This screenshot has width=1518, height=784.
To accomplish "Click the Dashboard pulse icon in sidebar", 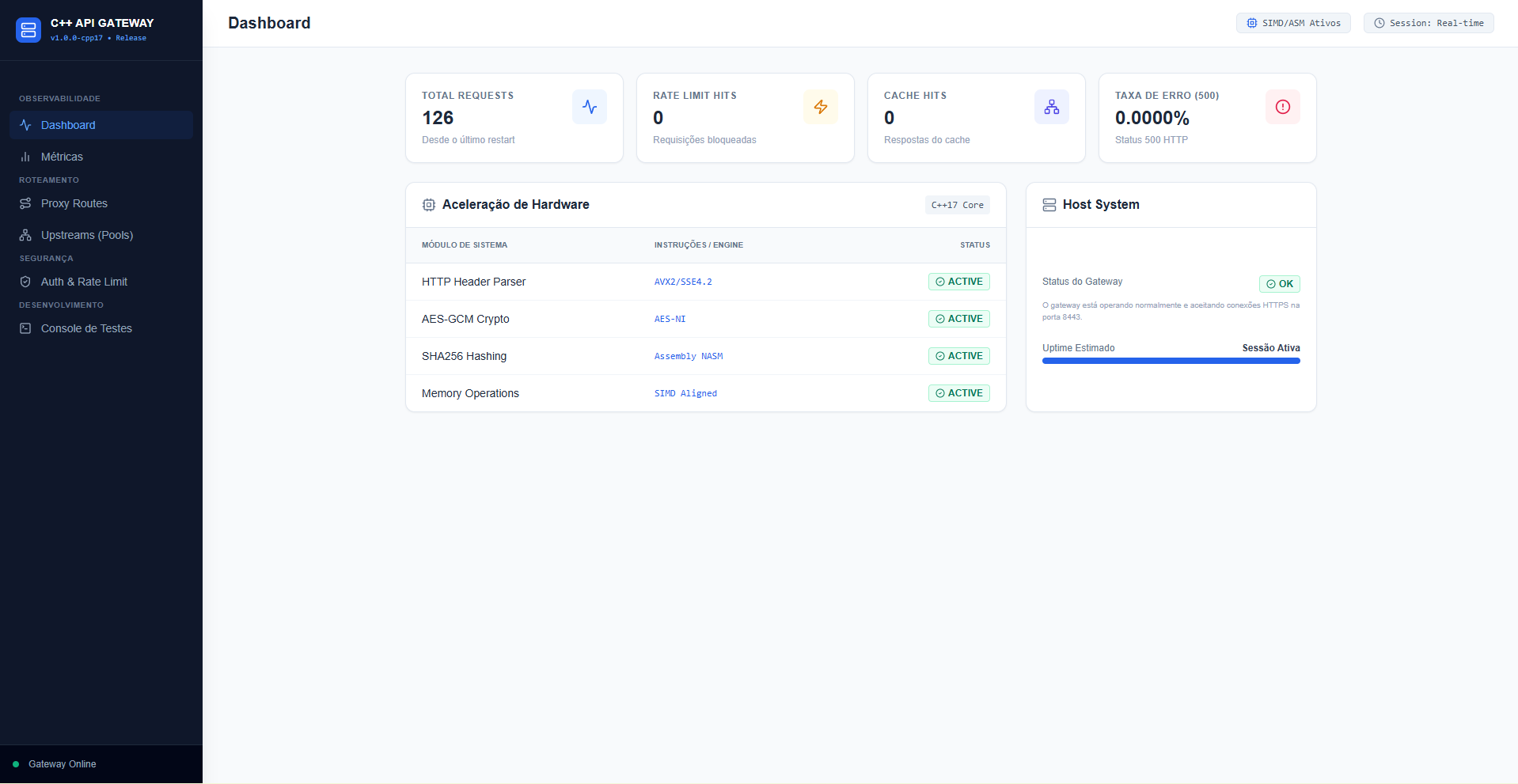I will coord(25,125).
